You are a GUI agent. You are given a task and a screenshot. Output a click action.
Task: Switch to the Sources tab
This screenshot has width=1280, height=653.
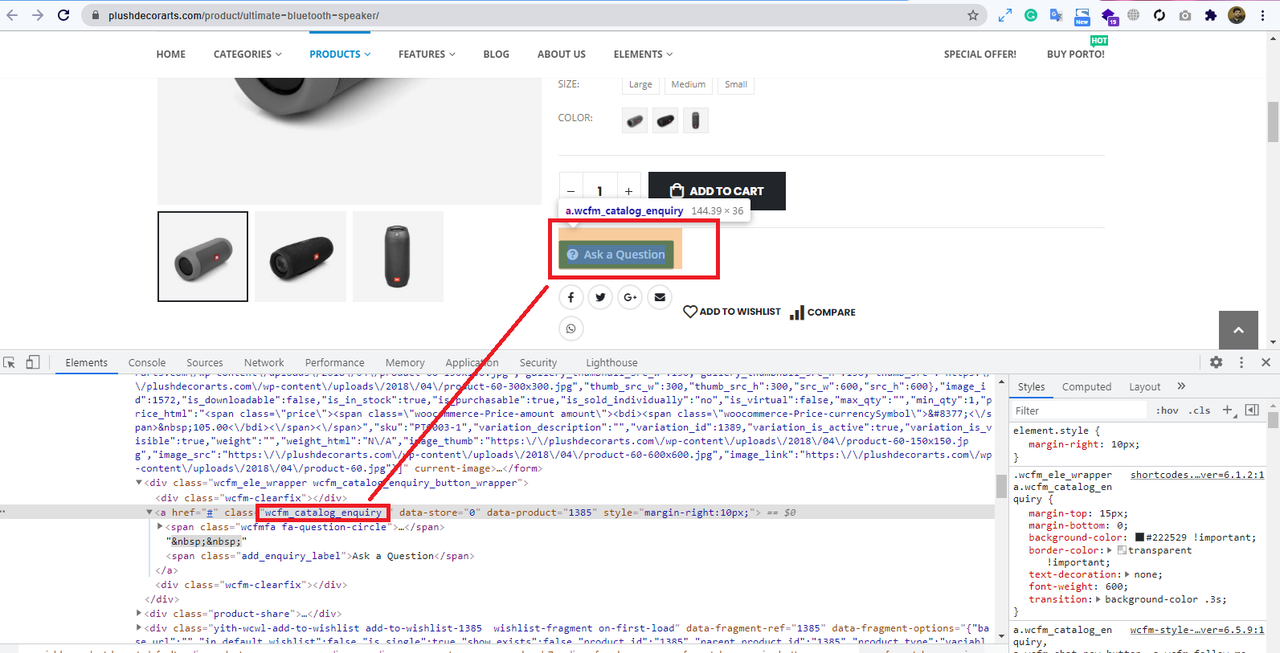point(205,363)
